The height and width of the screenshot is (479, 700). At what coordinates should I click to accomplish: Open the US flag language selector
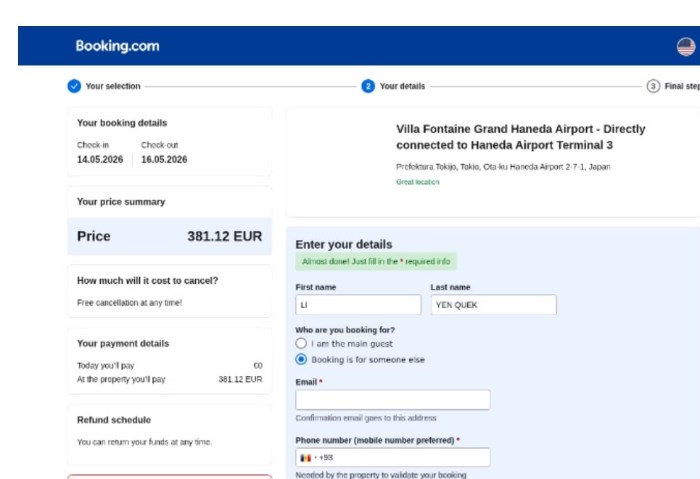686,46
